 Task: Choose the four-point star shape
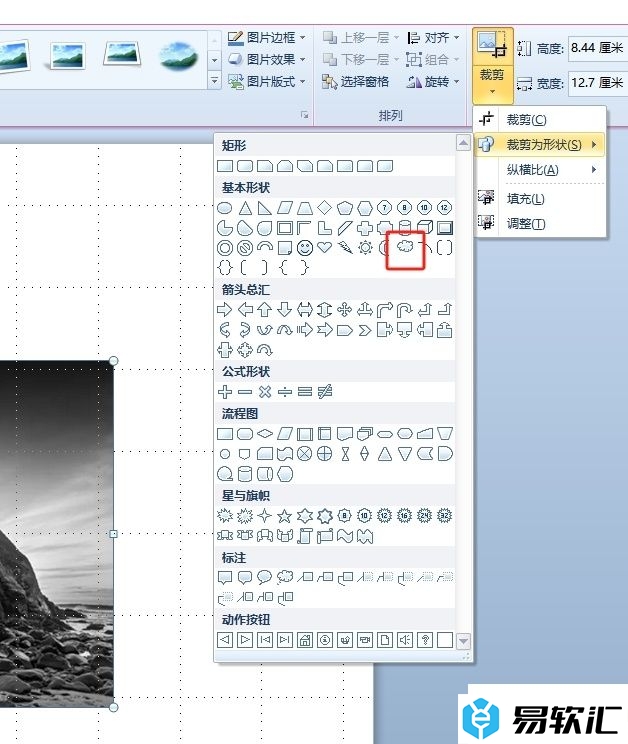[265, 516]
